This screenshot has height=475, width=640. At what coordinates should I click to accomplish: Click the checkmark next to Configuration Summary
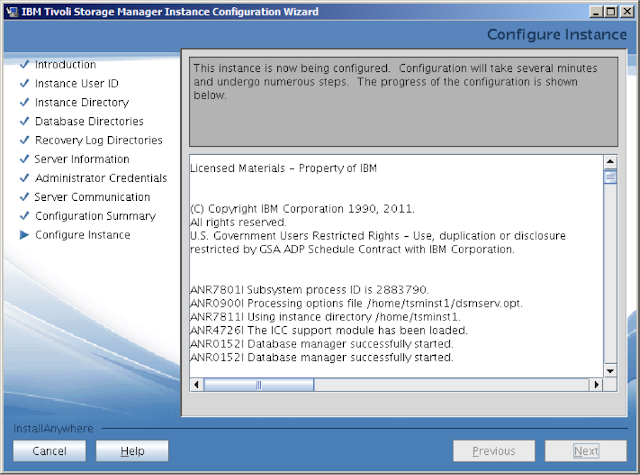(24, 215)
